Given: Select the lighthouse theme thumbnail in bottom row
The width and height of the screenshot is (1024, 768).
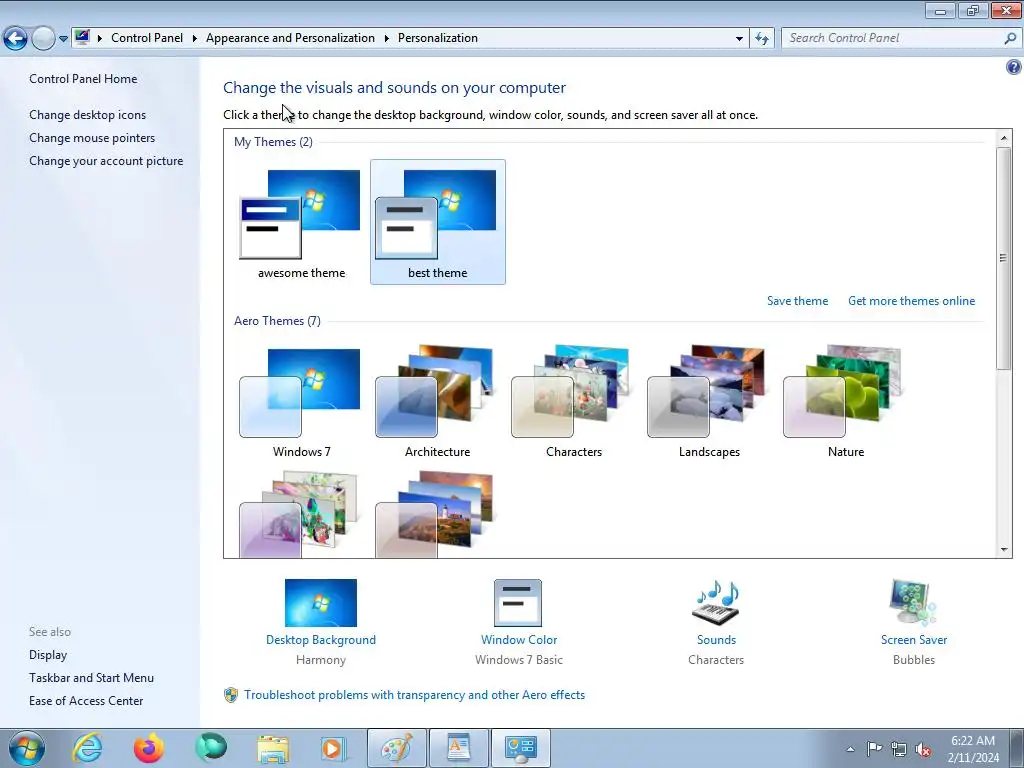Looking at the screenshot, I should pyautogui.click(x=435, y=514).
